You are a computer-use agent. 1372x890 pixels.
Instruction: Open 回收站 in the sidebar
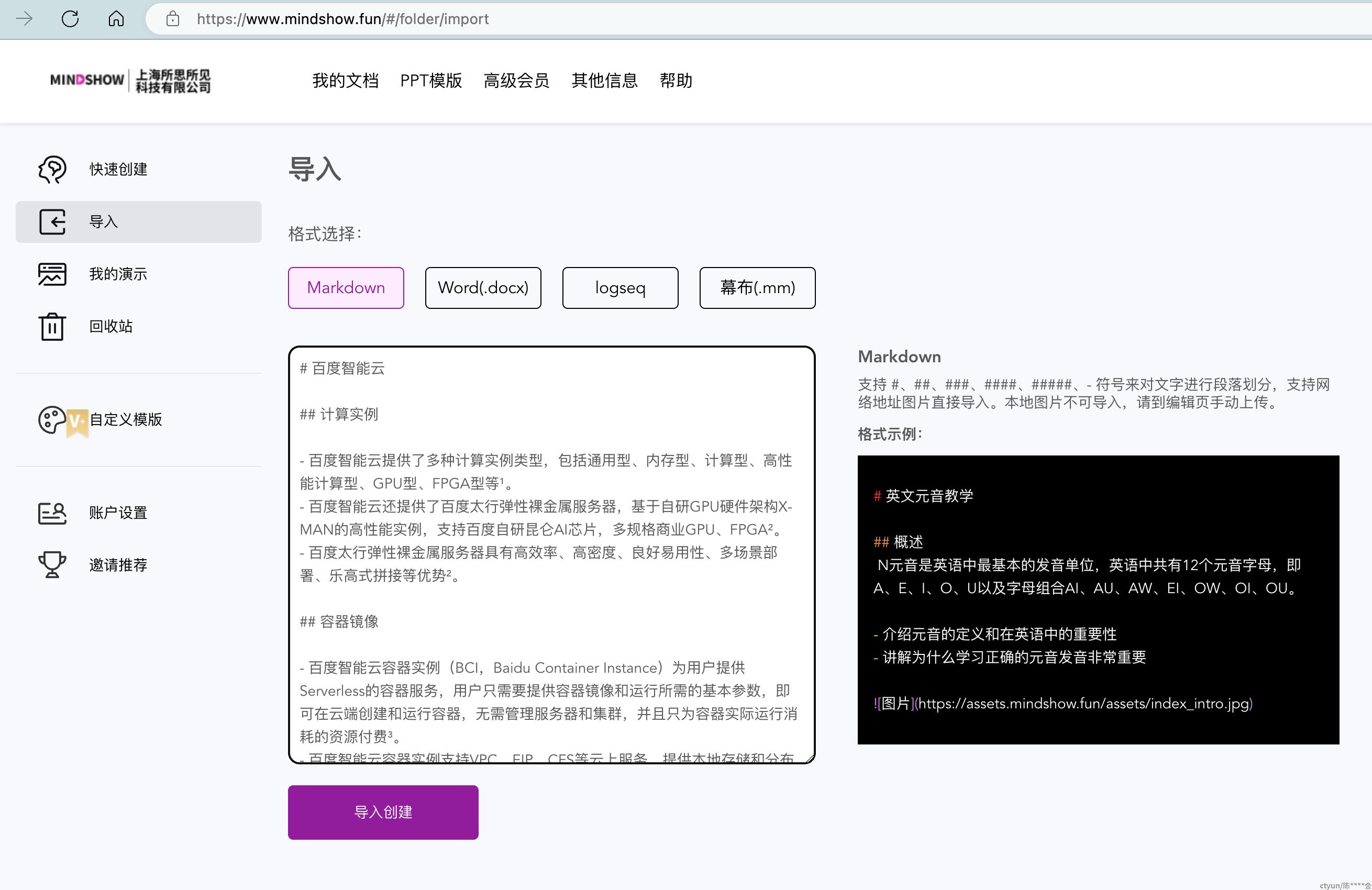click(x=110, y=327)
